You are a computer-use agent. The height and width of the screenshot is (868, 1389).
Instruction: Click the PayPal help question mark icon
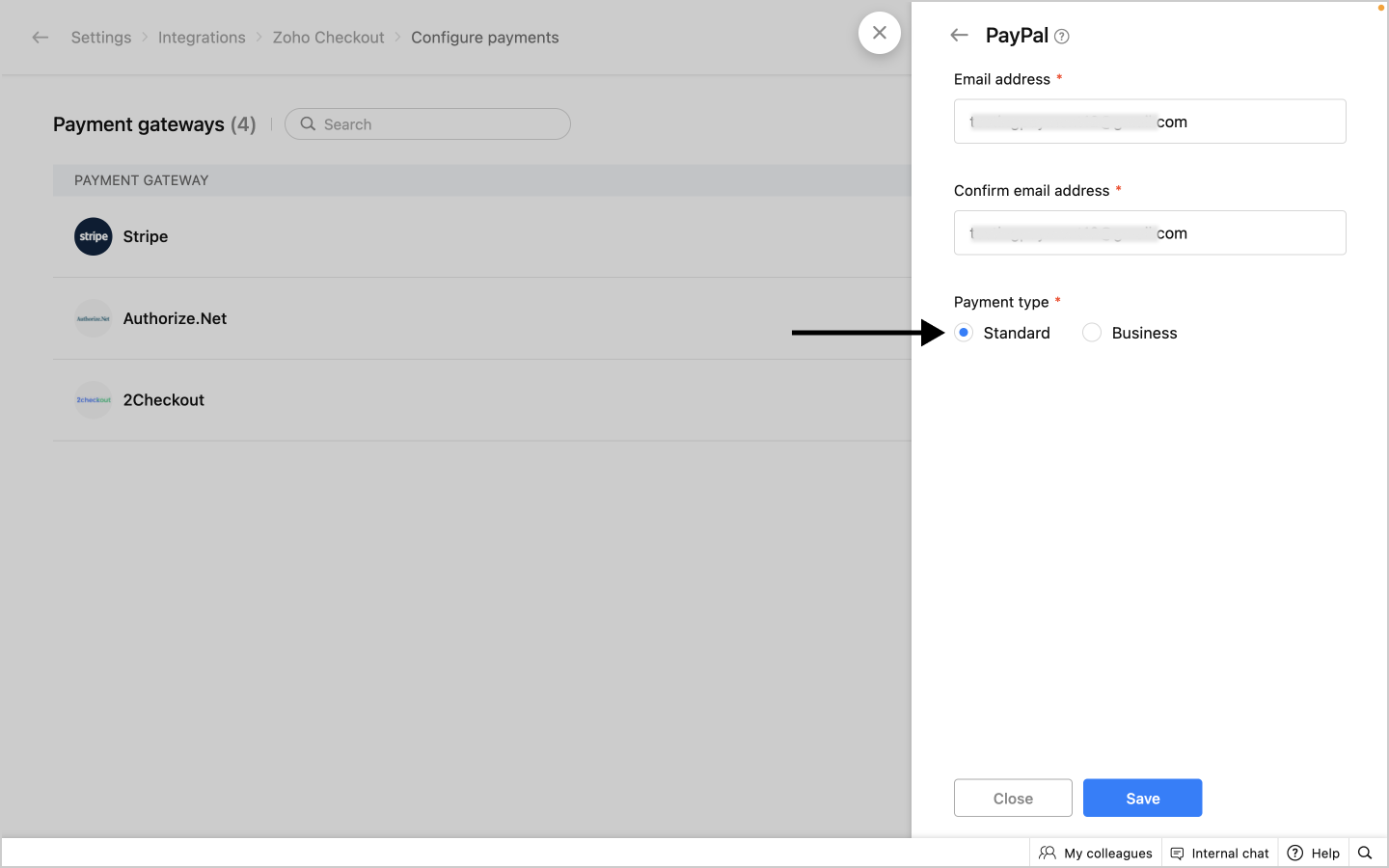[x=1062, y=37]
